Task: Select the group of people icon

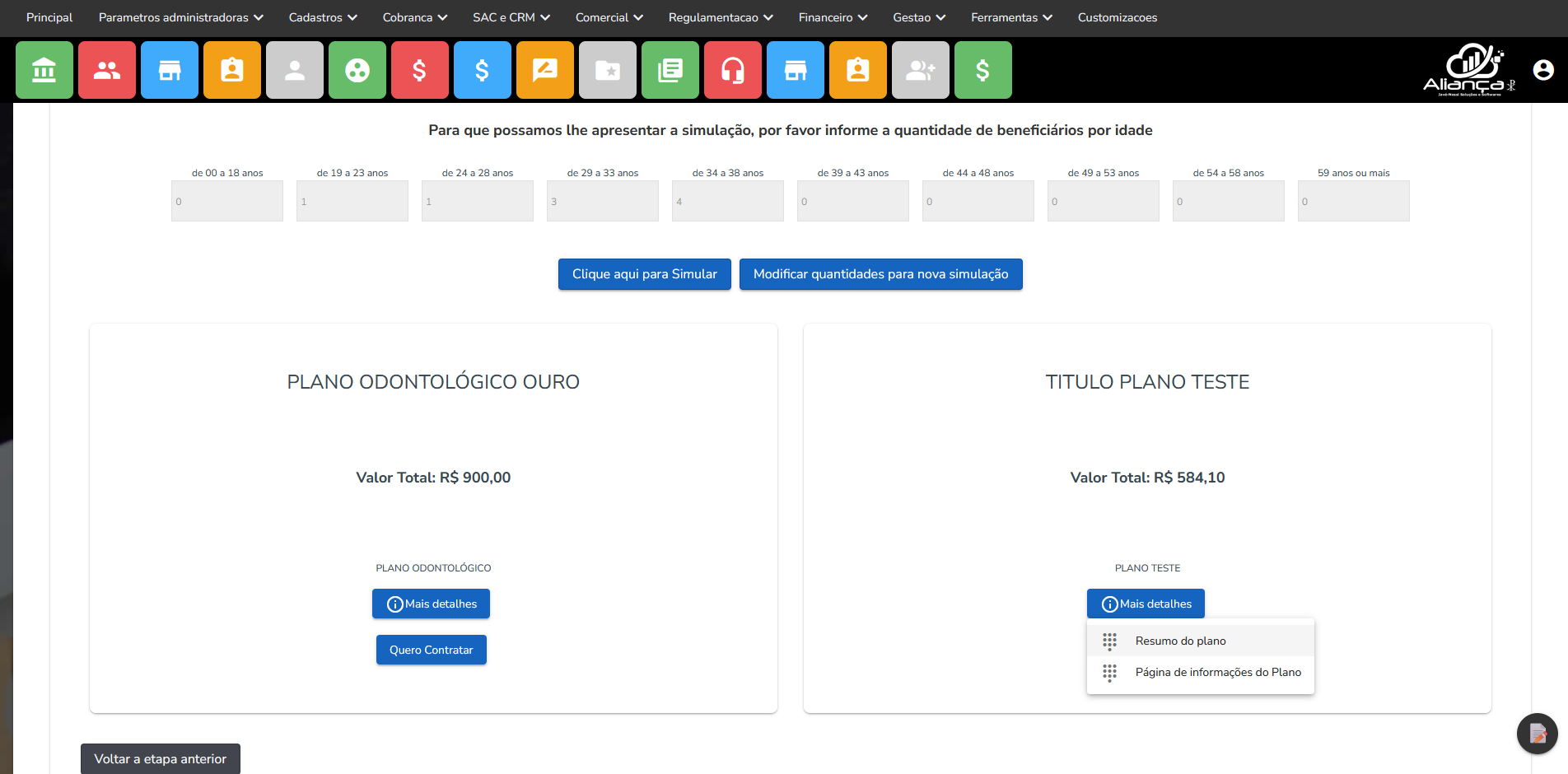Action: click(106, 70)
